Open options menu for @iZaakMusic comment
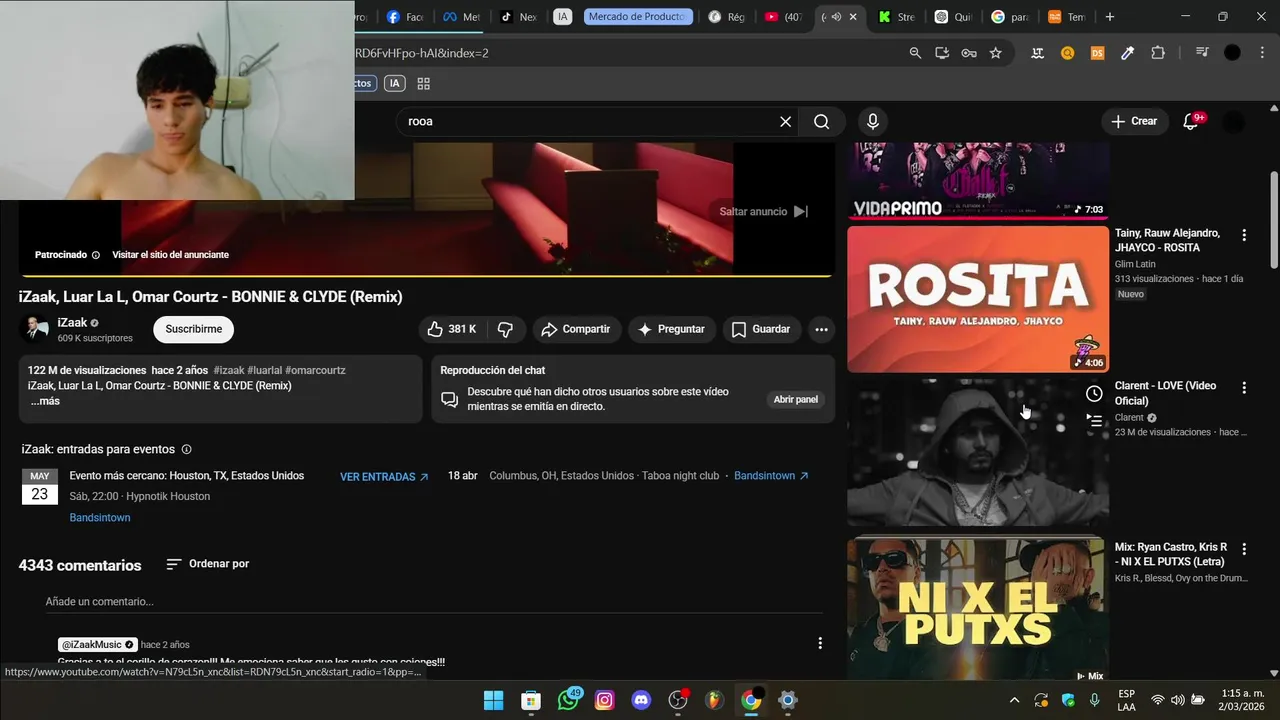This screenshot has width=1280, height=720. point(820,643)
